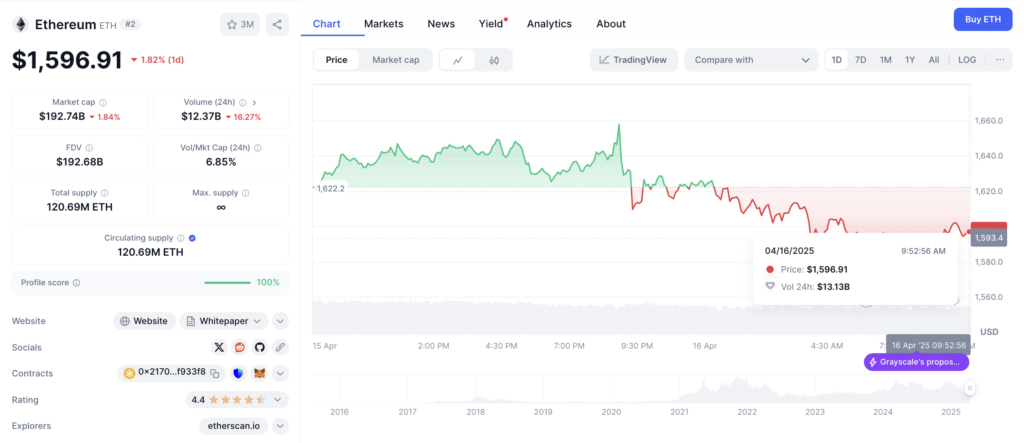Select the Price toggle
The height and width of the screenshot is (443, 1024).
point(336,60)
